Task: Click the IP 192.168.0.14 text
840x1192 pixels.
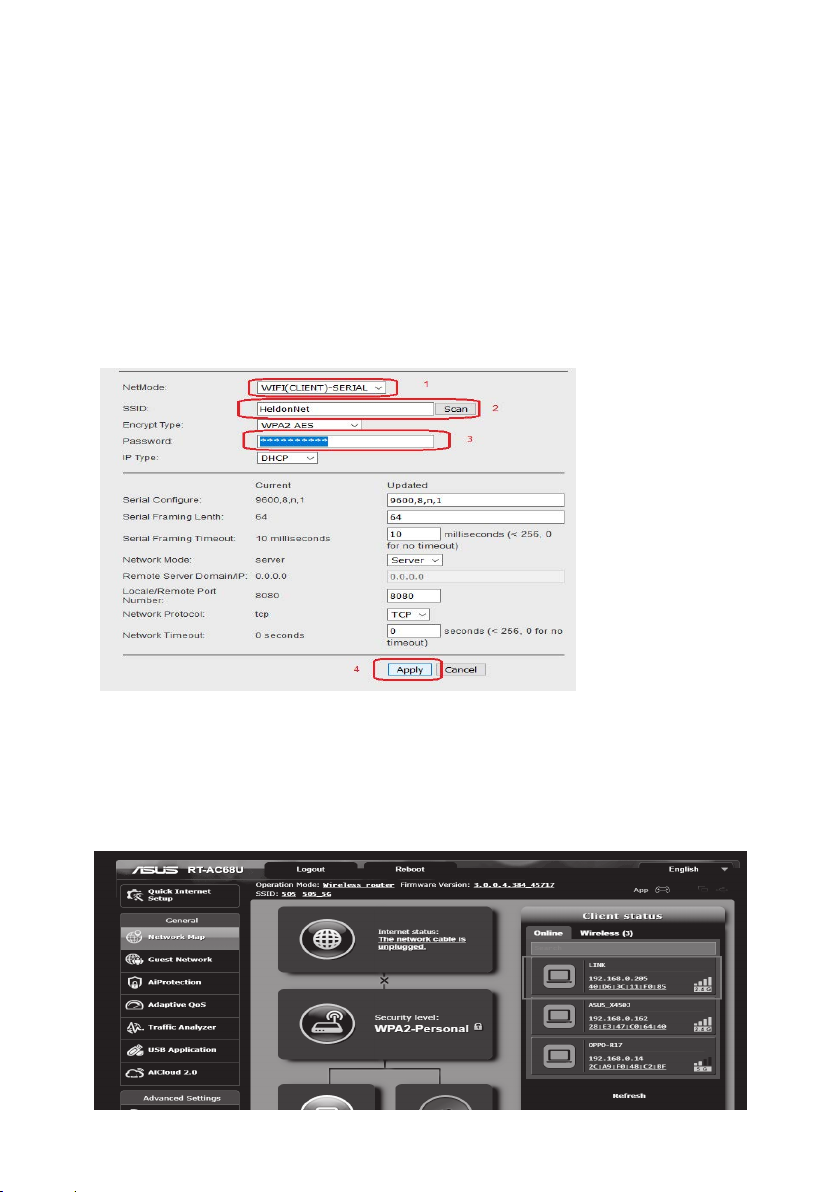Action: coord(616,1058)
